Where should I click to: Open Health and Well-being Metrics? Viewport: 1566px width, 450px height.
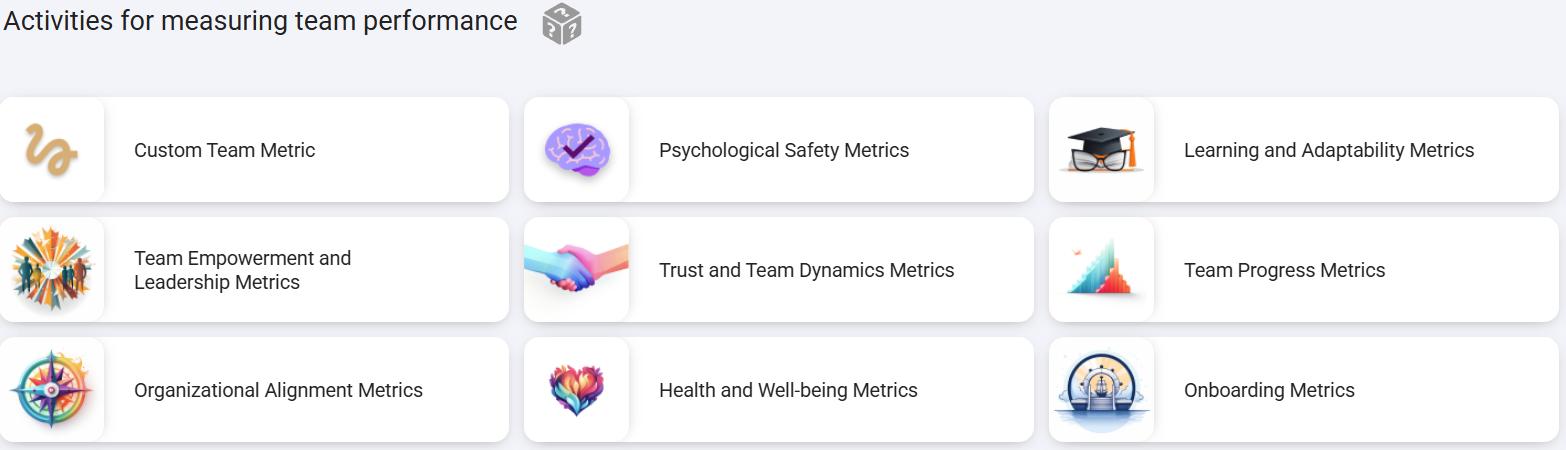[778, 390]
